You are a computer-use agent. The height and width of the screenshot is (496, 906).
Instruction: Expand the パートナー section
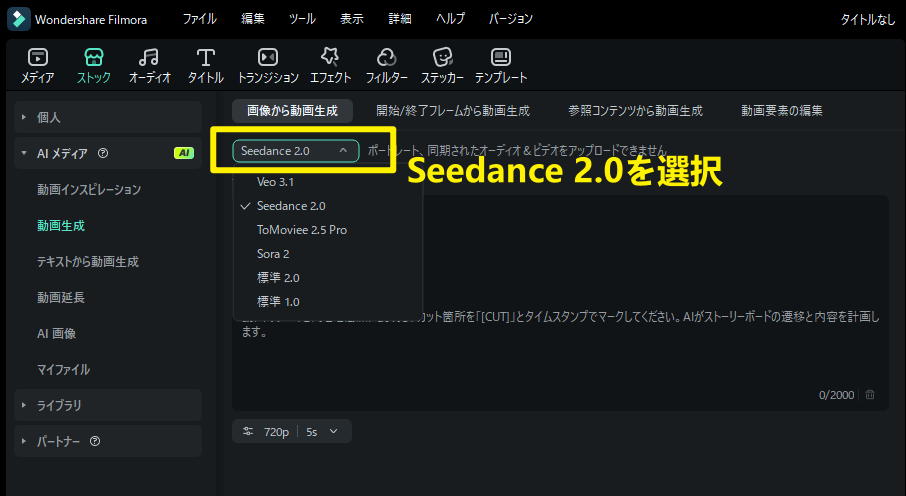pyautogui.click(x=24, y=441)
